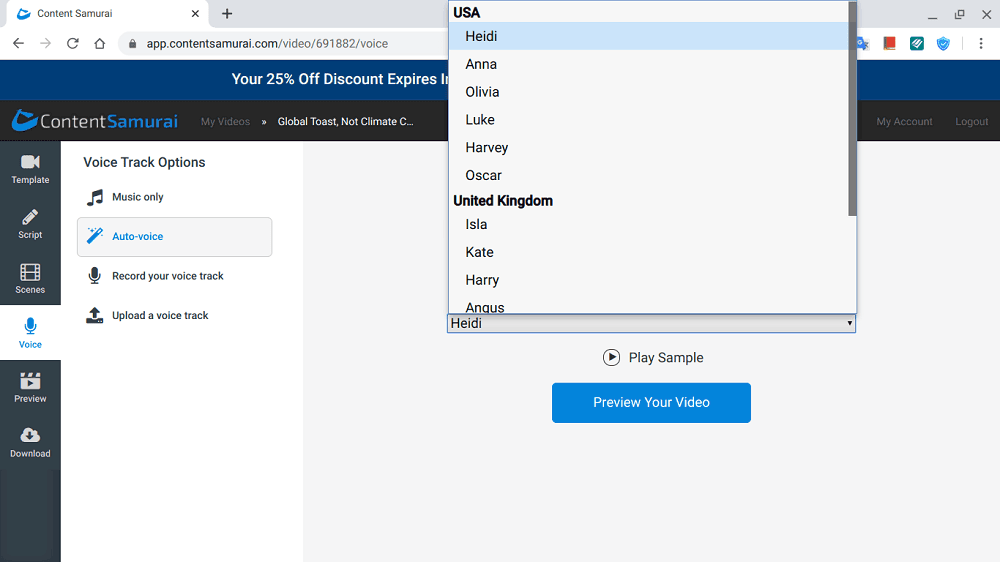Select Record your voice track option

[x=168, y=276]
